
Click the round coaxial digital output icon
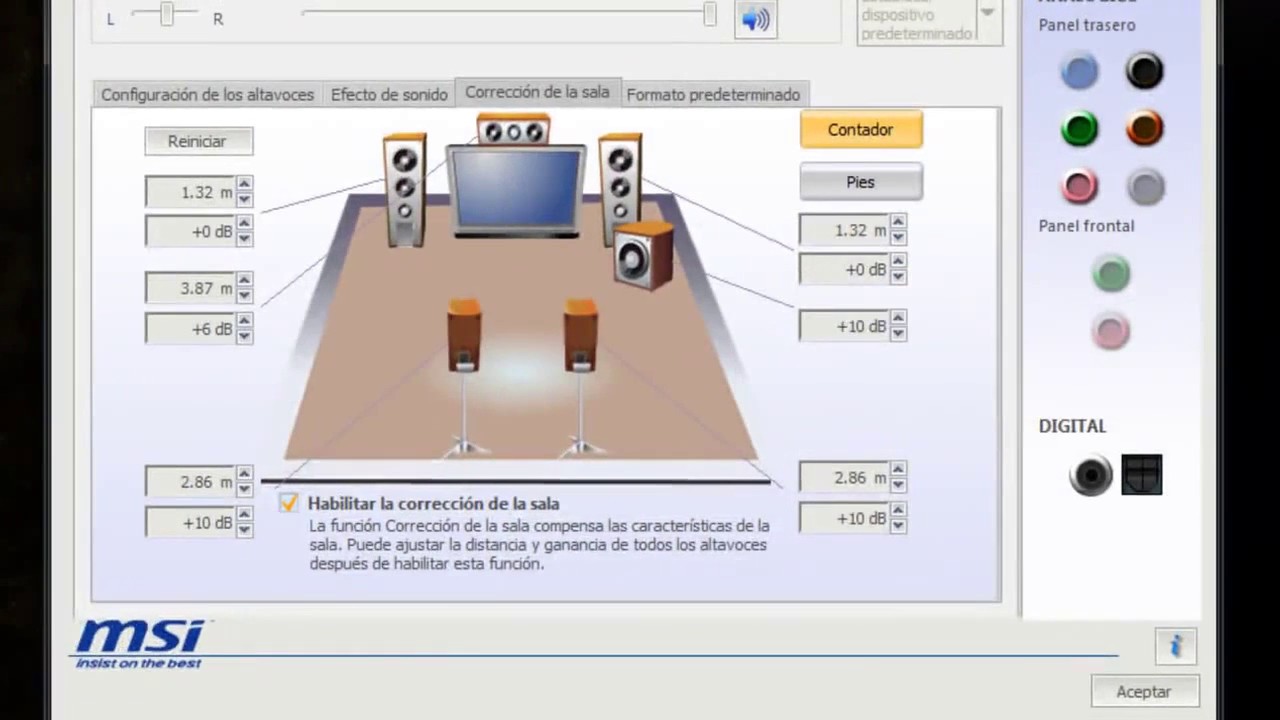[x=1090, y=475]
